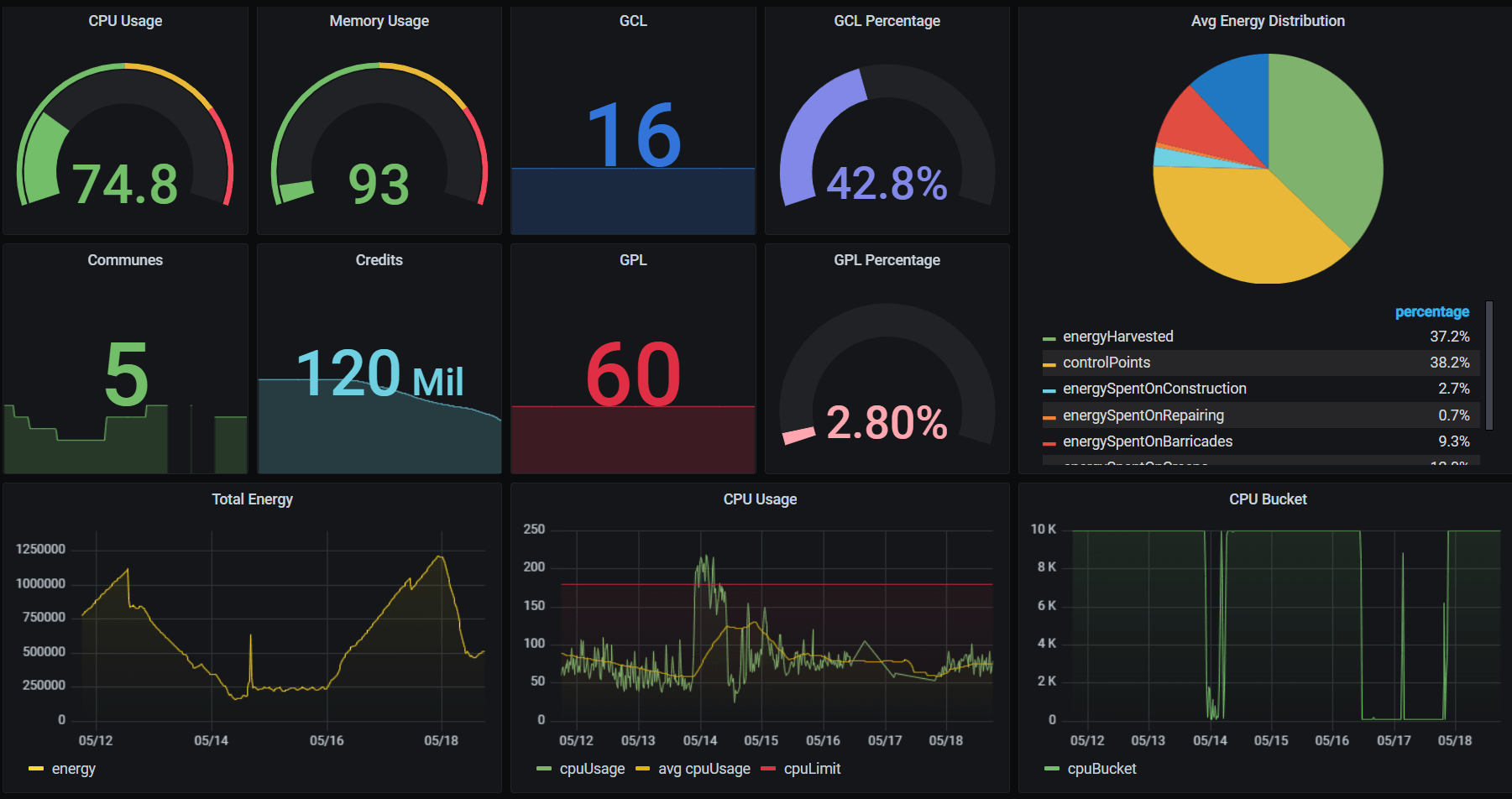Toggle the energyHarvested series in legend
1512x799 pixels.
[1118, 337]
